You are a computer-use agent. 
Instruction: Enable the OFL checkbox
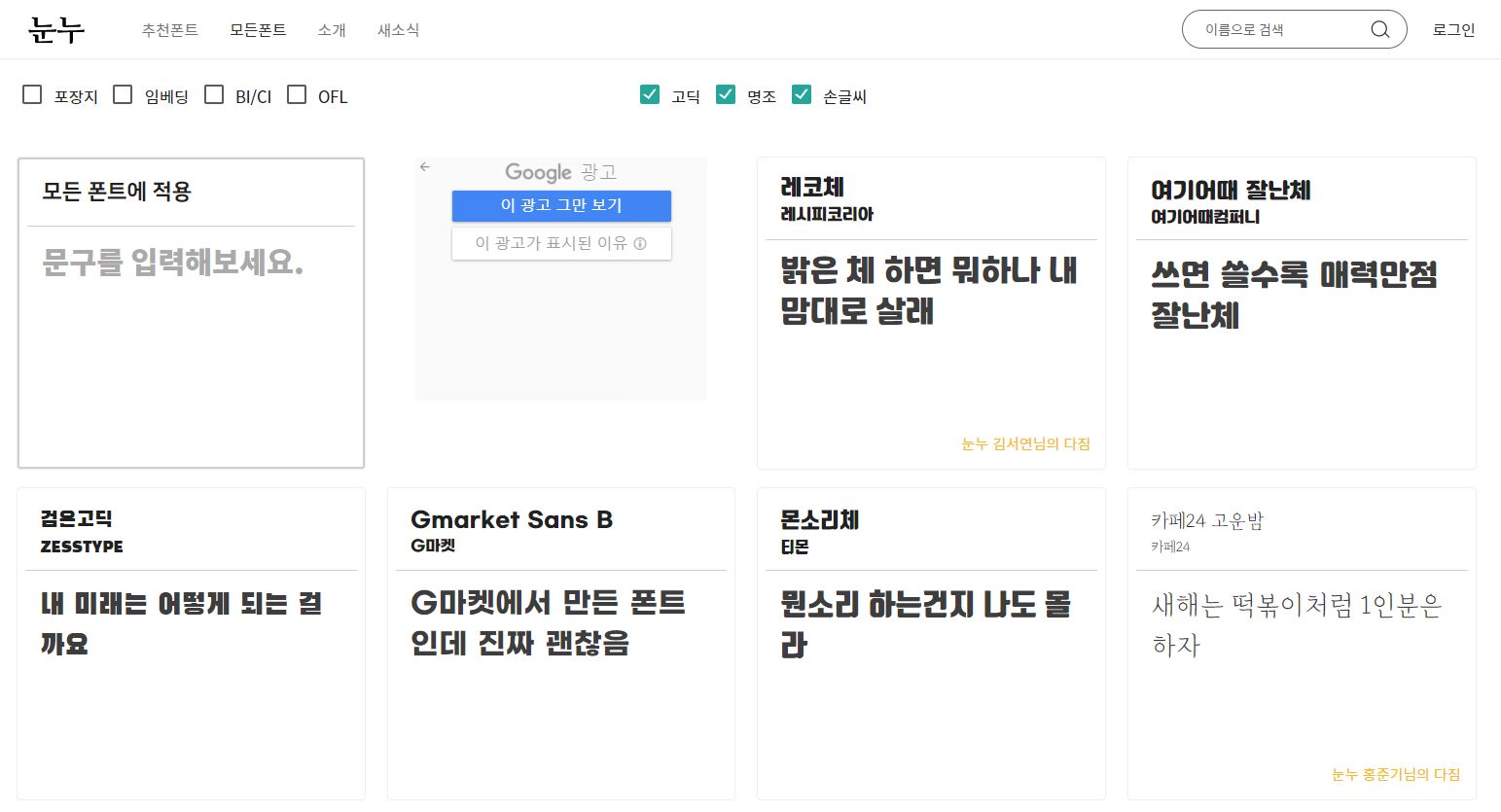pyautogui.click(x=297, y=94)
